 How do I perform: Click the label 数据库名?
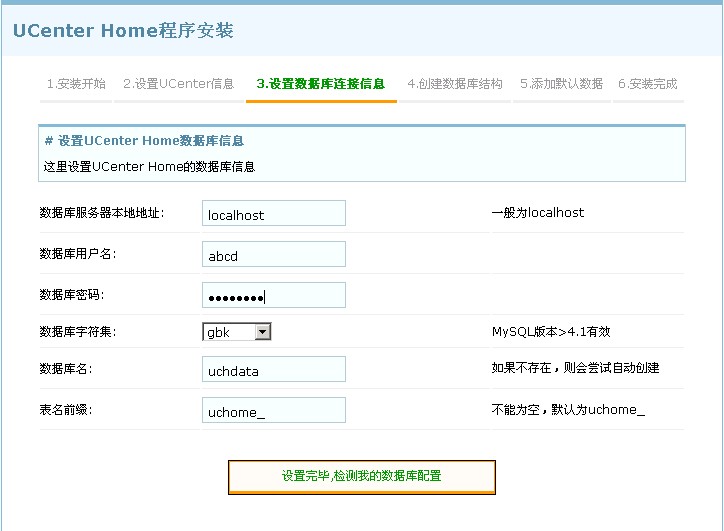point(66,369)
